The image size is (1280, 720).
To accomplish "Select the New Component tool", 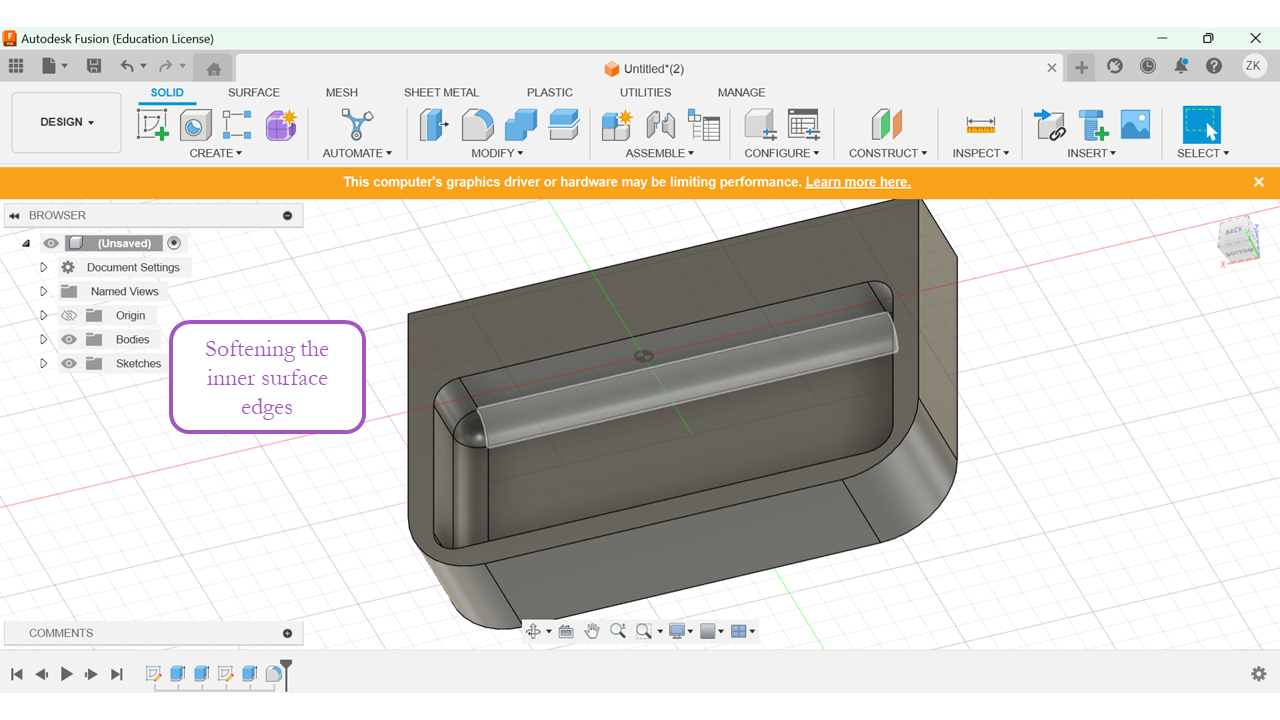I will coord(617,125).
